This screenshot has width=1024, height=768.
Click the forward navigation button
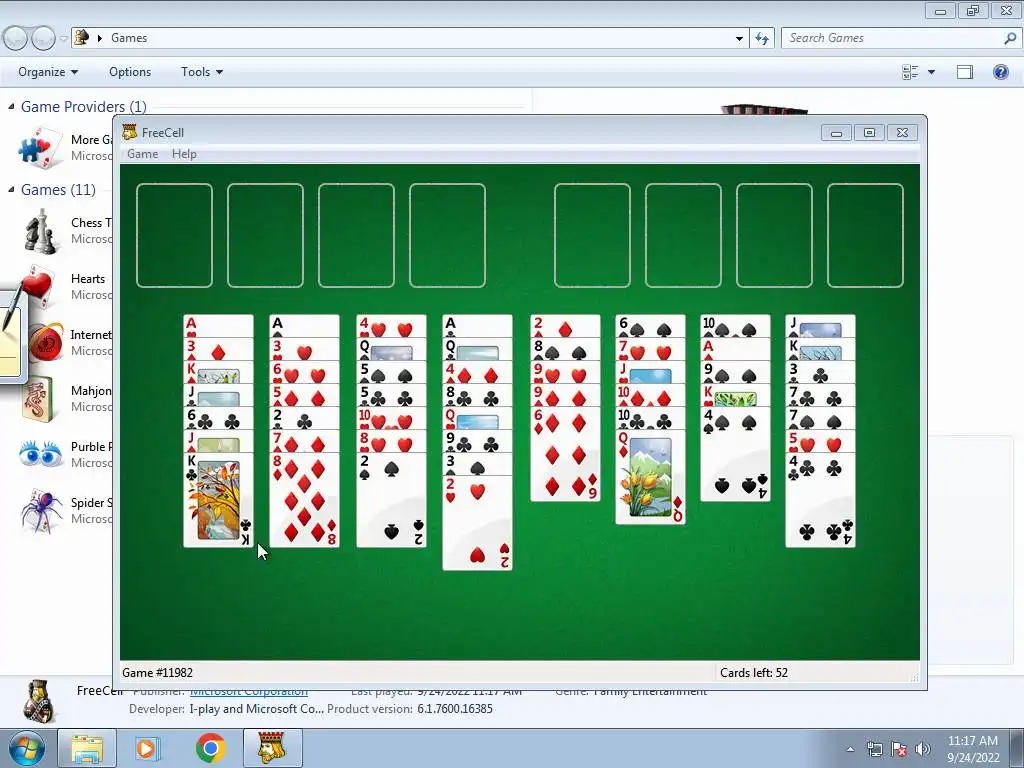pos(43,38)
